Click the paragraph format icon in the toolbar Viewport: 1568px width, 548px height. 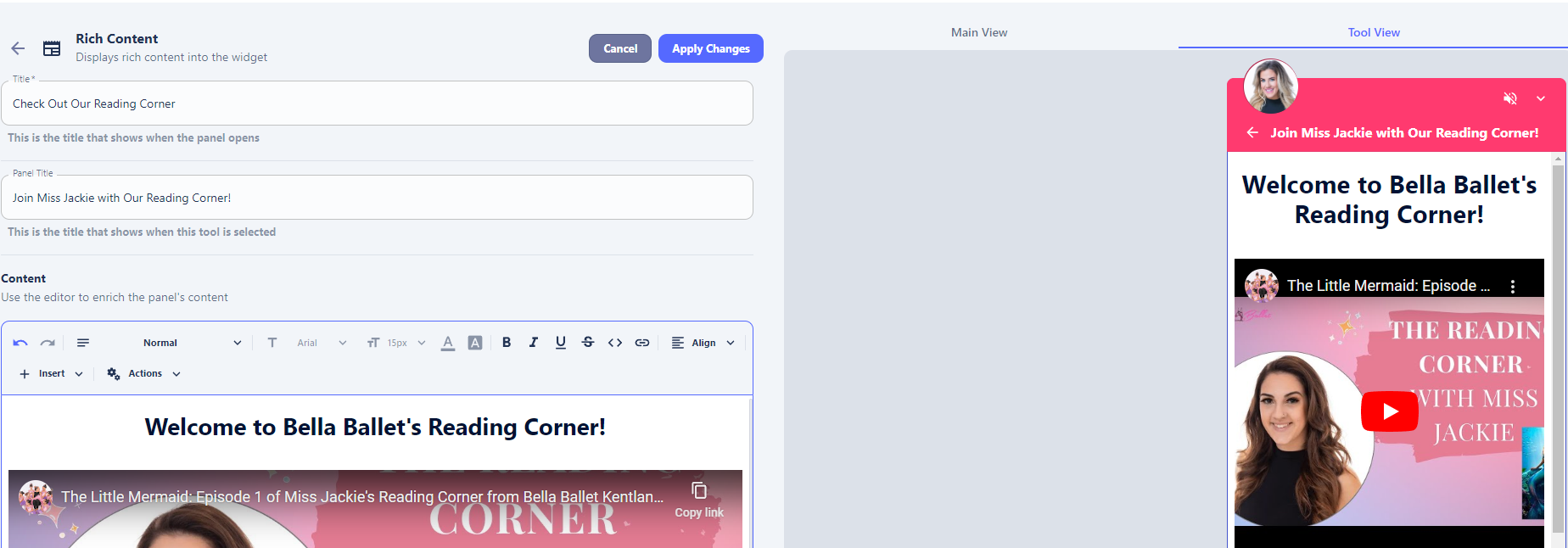[x=83, y=343]
